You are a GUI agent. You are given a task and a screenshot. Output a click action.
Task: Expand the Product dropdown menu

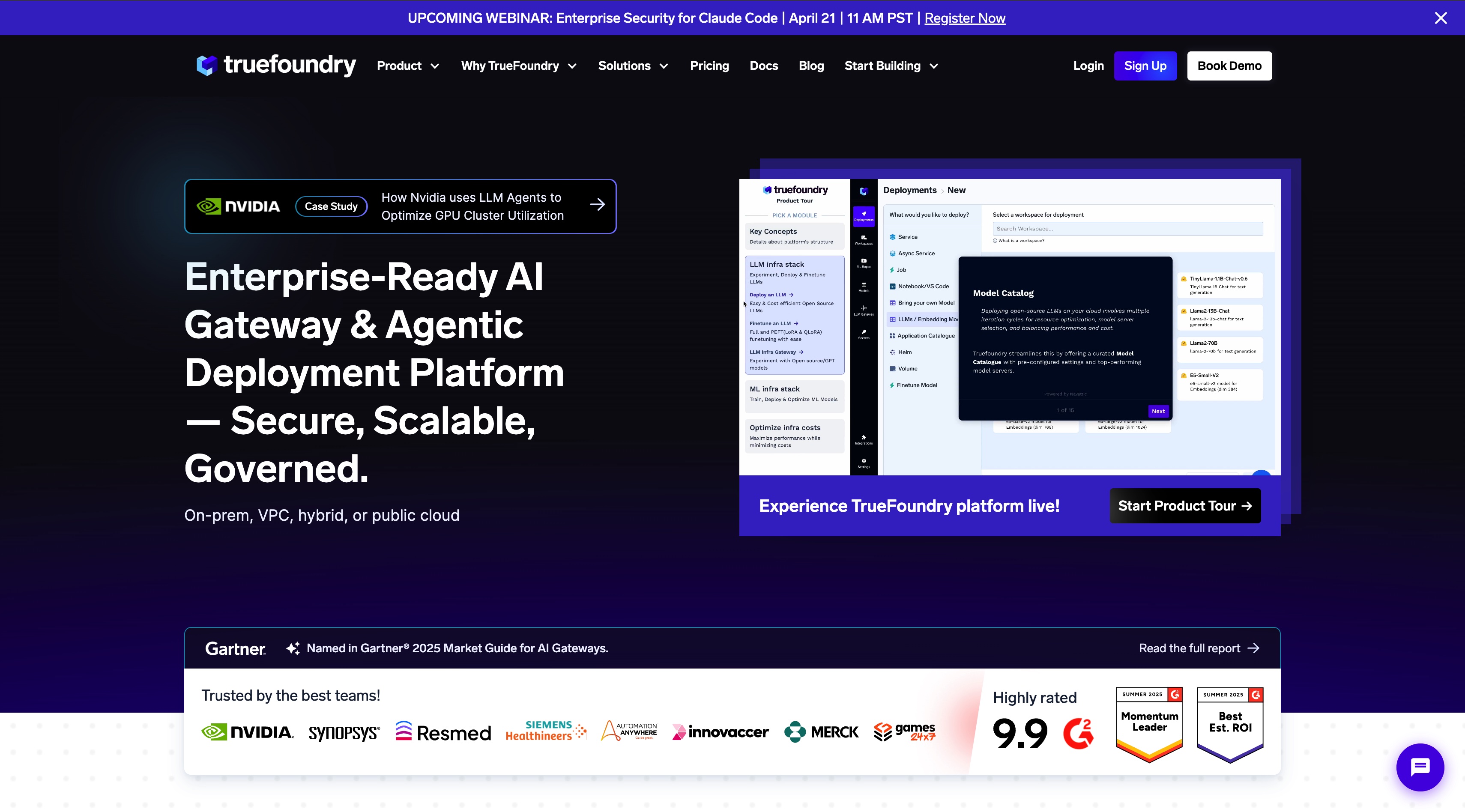[408, 66]
